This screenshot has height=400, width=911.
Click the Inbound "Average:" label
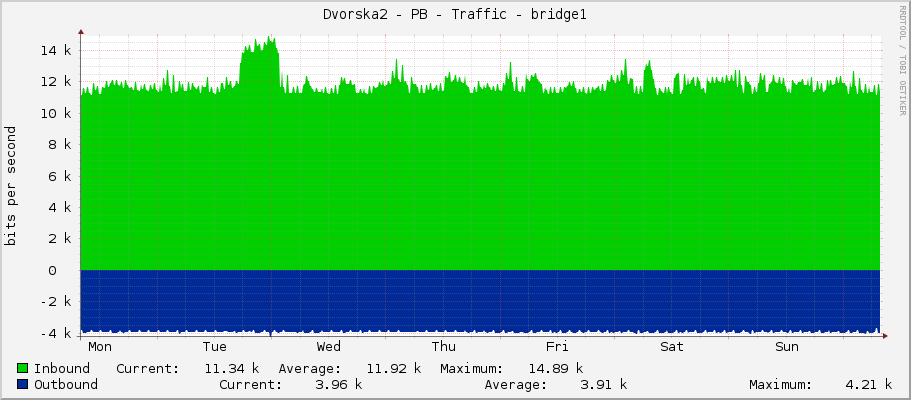click(310, 368)
